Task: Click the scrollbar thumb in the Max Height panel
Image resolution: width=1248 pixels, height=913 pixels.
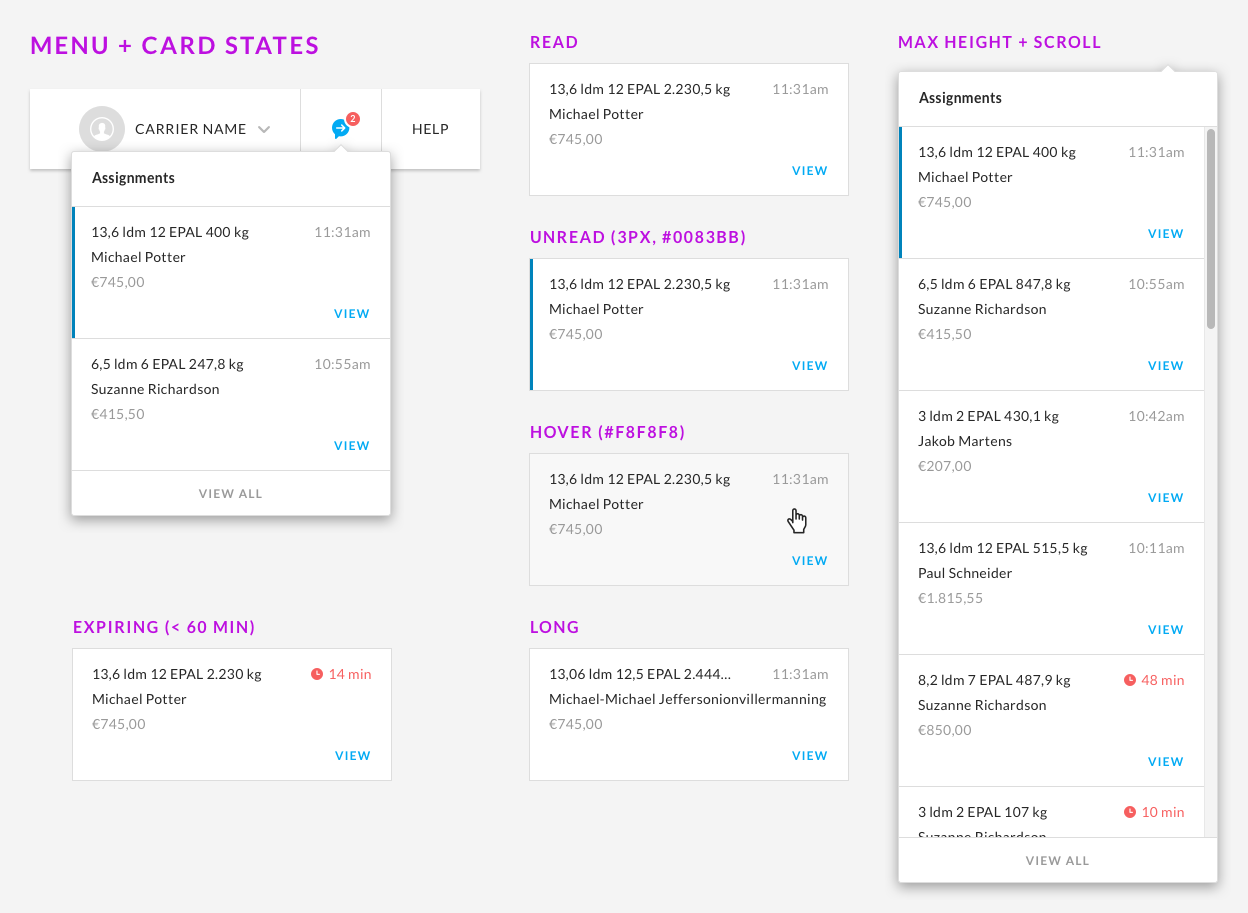Action: coord(1211,228)
